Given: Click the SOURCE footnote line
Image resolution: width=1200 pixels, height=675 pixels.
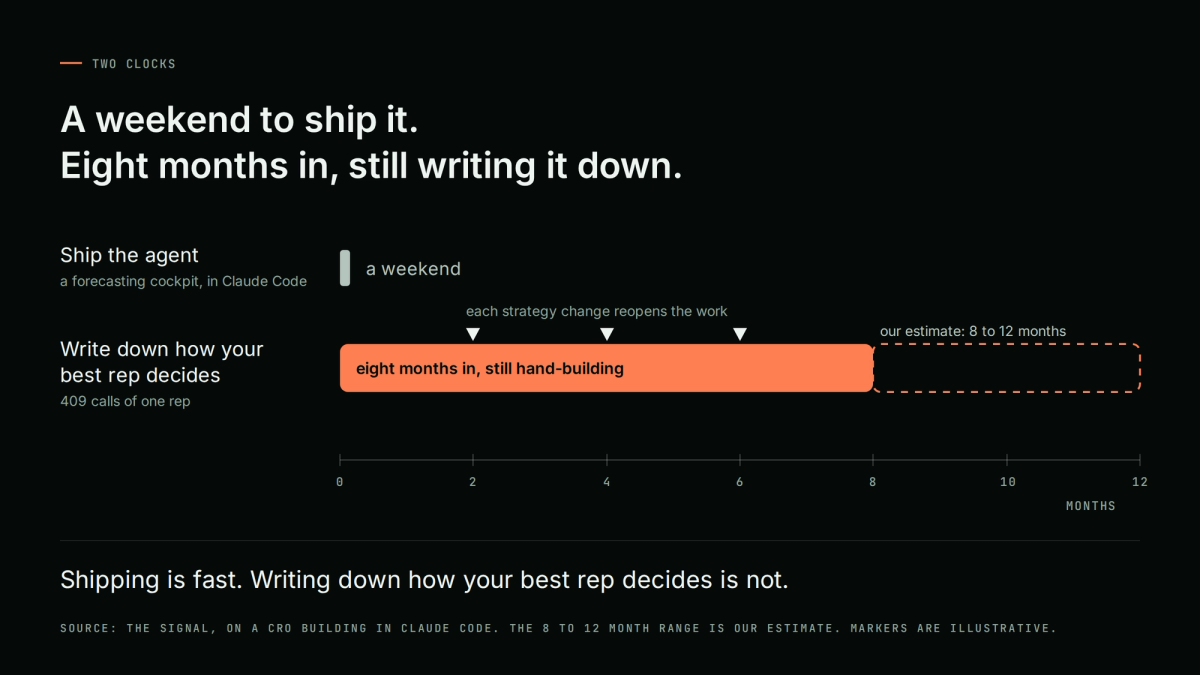Looking at the screenshot, I should [x=558, y=629].
